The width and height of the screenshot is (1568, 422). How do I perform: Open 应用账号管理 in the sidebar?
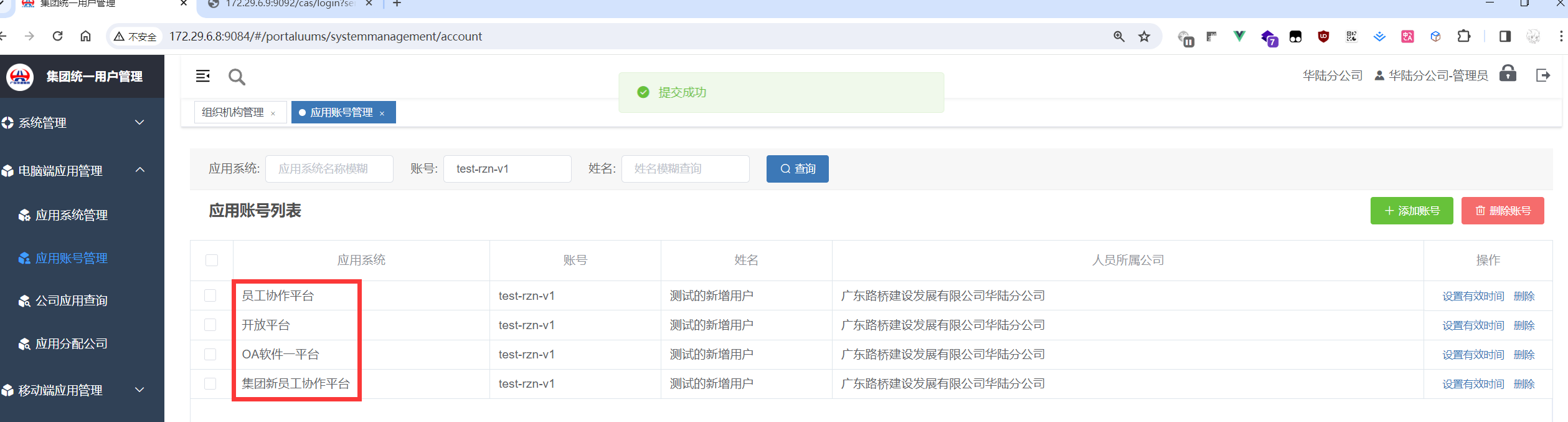point(82,258)
